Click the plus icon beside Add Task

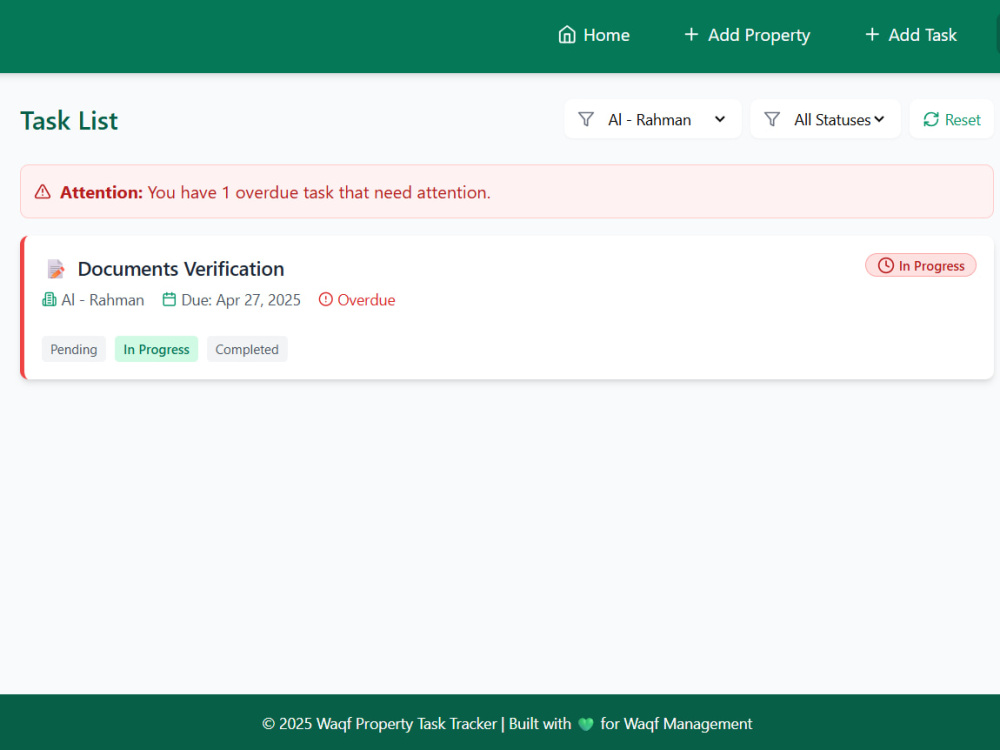pyautogui.click(x=872, y=34)
